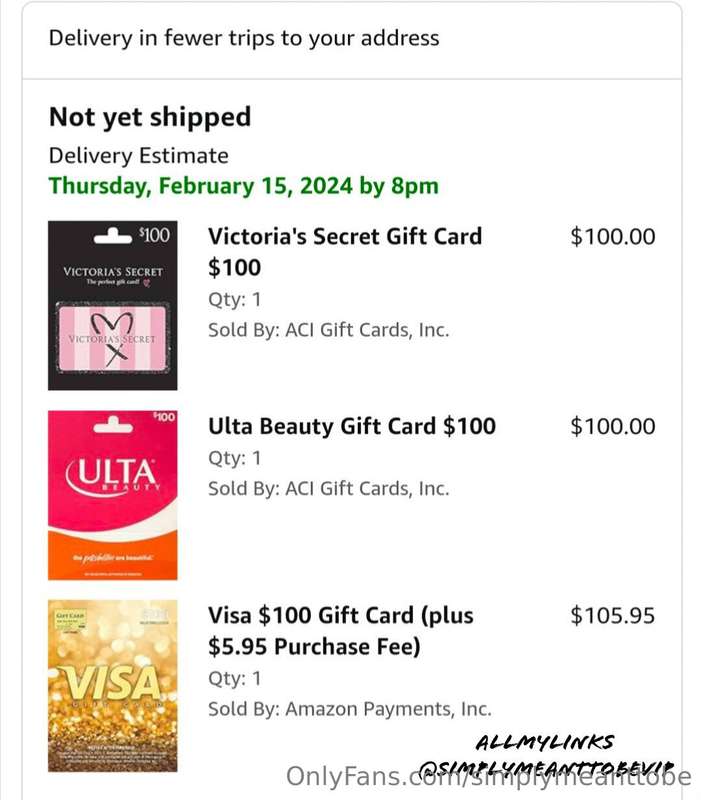
Task: Click the $100.00 Victoria's Secret price
Action: (613, 237)
